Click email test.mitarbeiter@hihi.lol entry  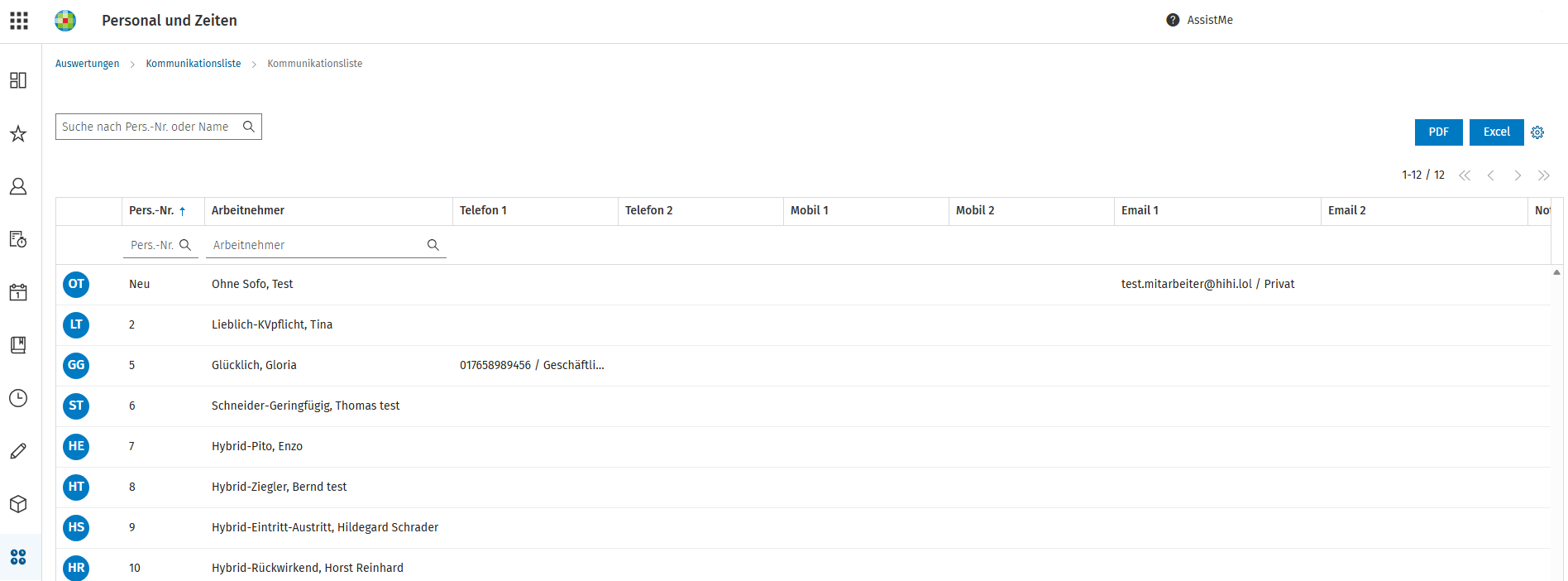tap(1207, 285)
